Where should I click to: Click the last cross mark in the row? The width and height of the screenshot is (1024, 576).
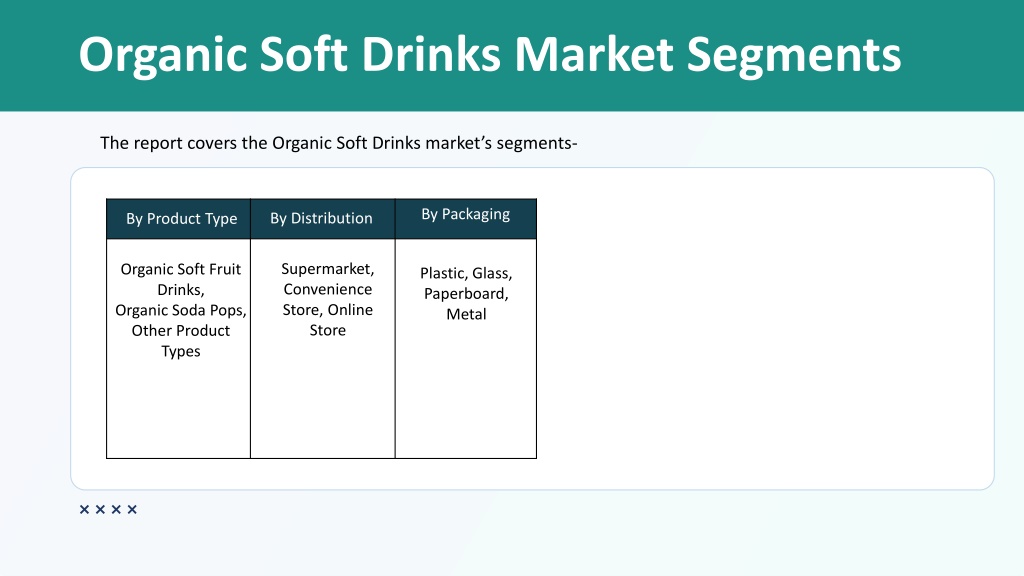(132, 509)
